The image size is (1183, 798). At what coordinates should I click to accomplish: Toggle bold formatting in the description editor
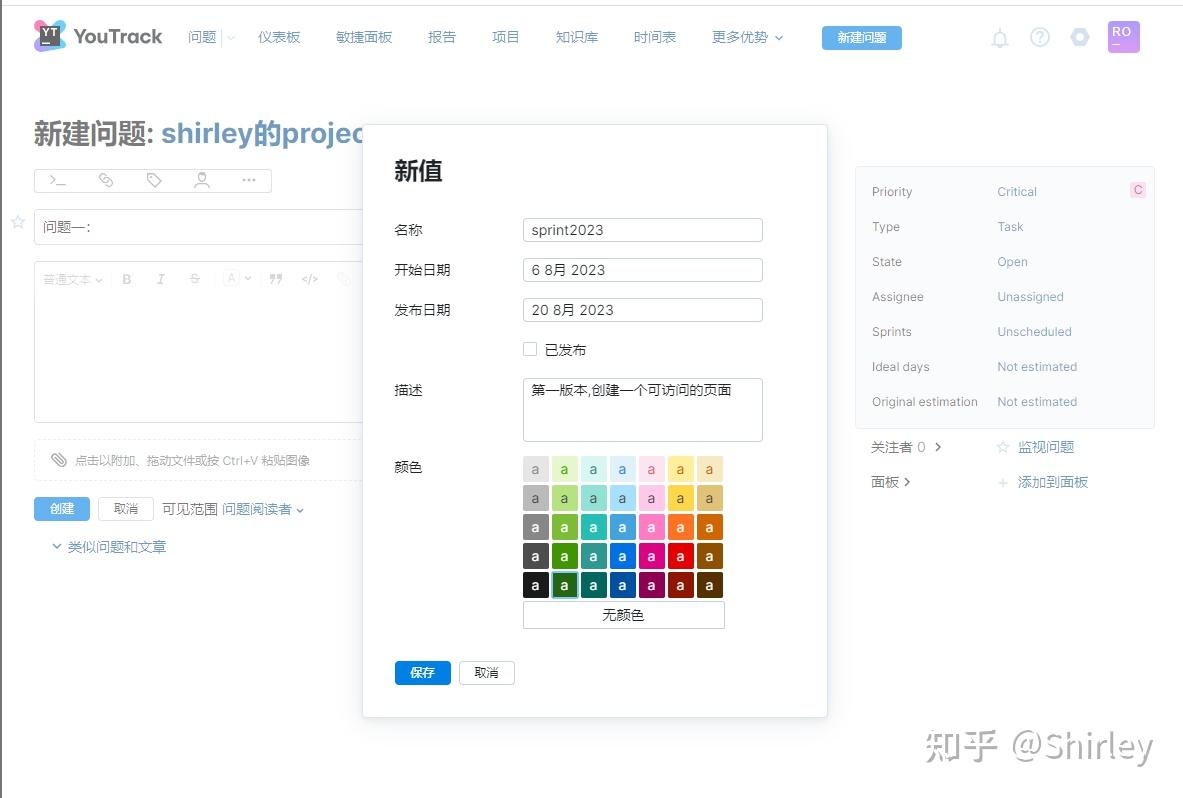tap(126, 279)
